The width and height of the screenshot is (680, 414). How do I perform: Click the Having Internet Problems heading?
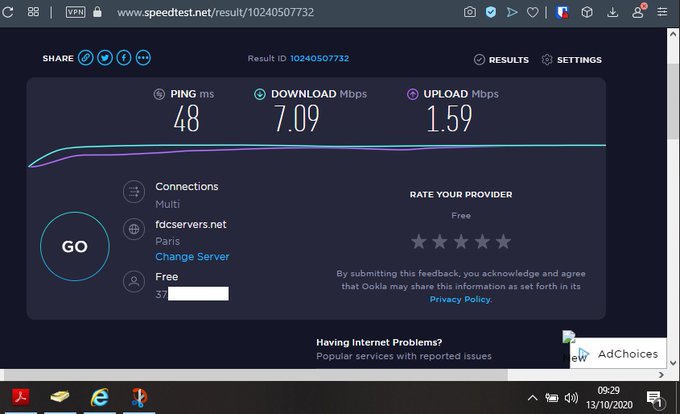point(379,342)
